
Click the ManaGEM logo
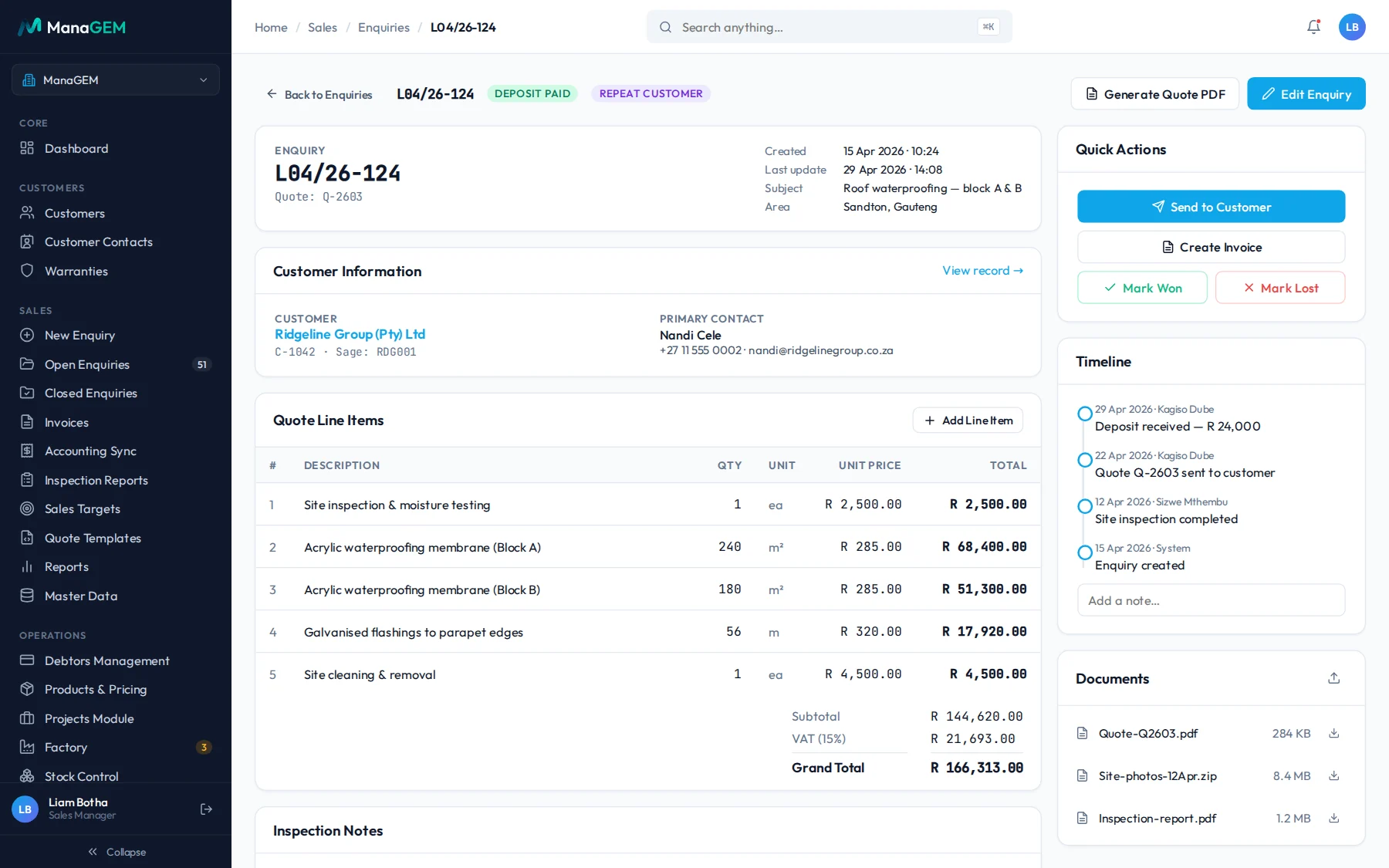(x=72, y=27)
